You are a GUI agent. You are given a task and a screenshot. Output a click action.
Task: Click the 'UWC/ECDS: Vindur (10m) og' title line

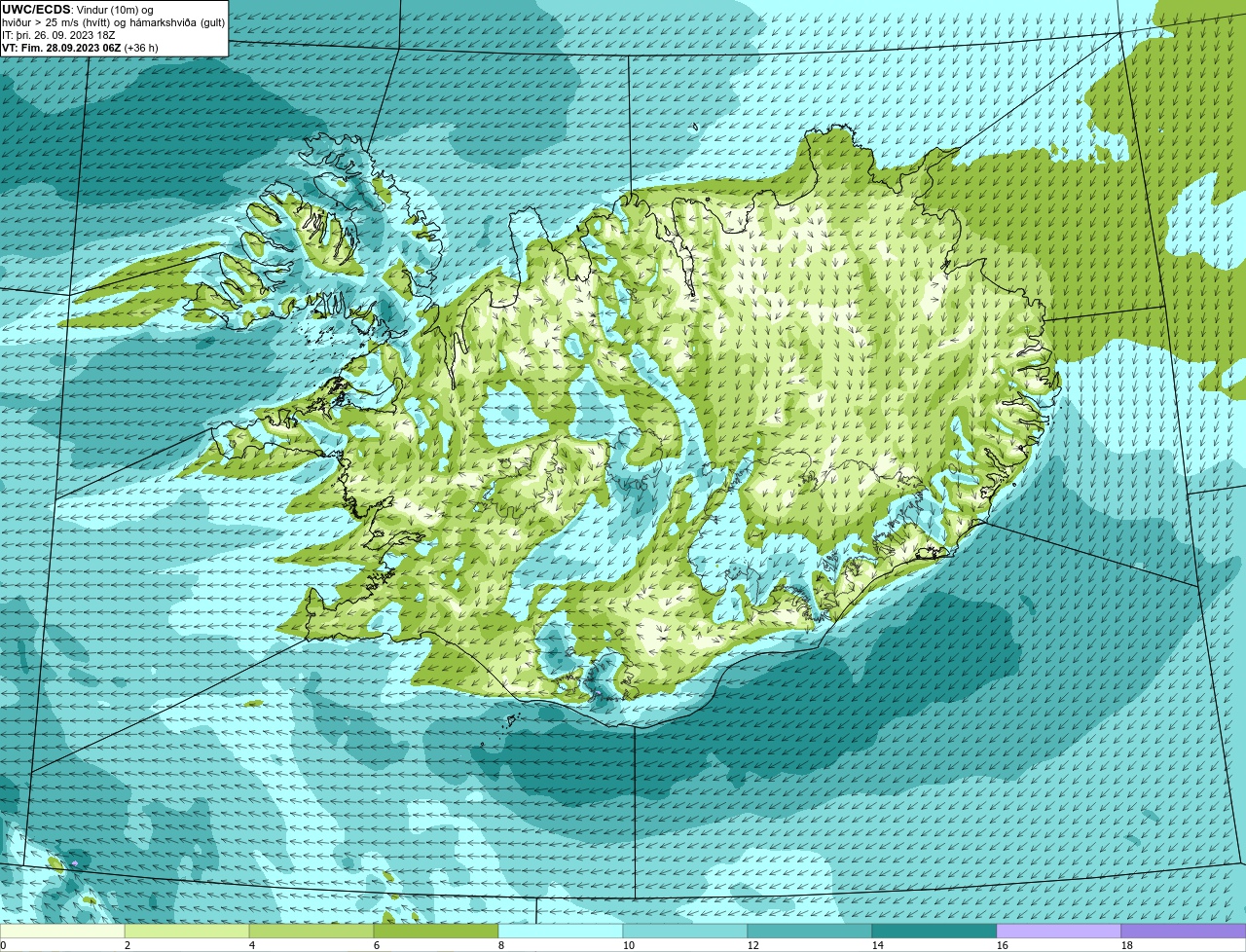[78, 10]
